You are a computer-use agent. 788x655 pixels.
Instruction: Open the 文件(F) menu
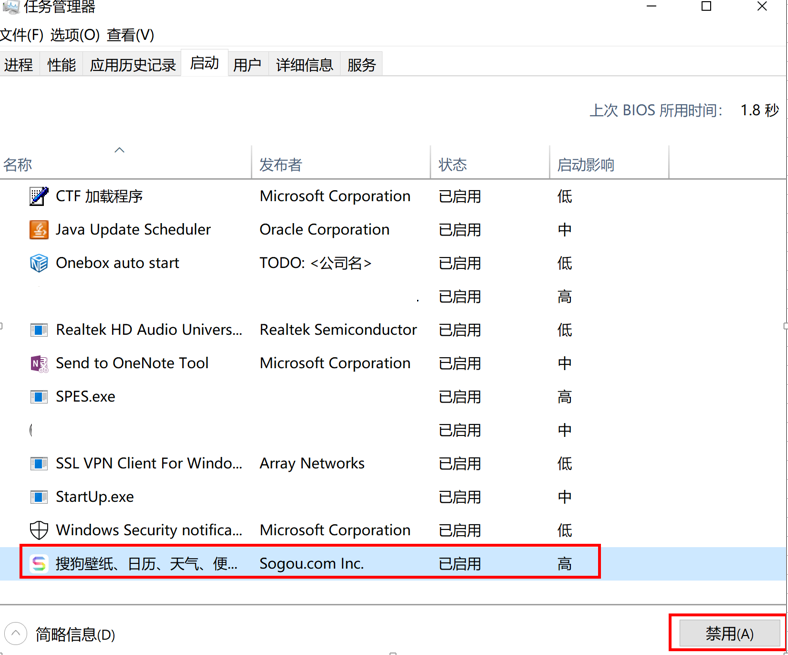click(x=22, y=35)
